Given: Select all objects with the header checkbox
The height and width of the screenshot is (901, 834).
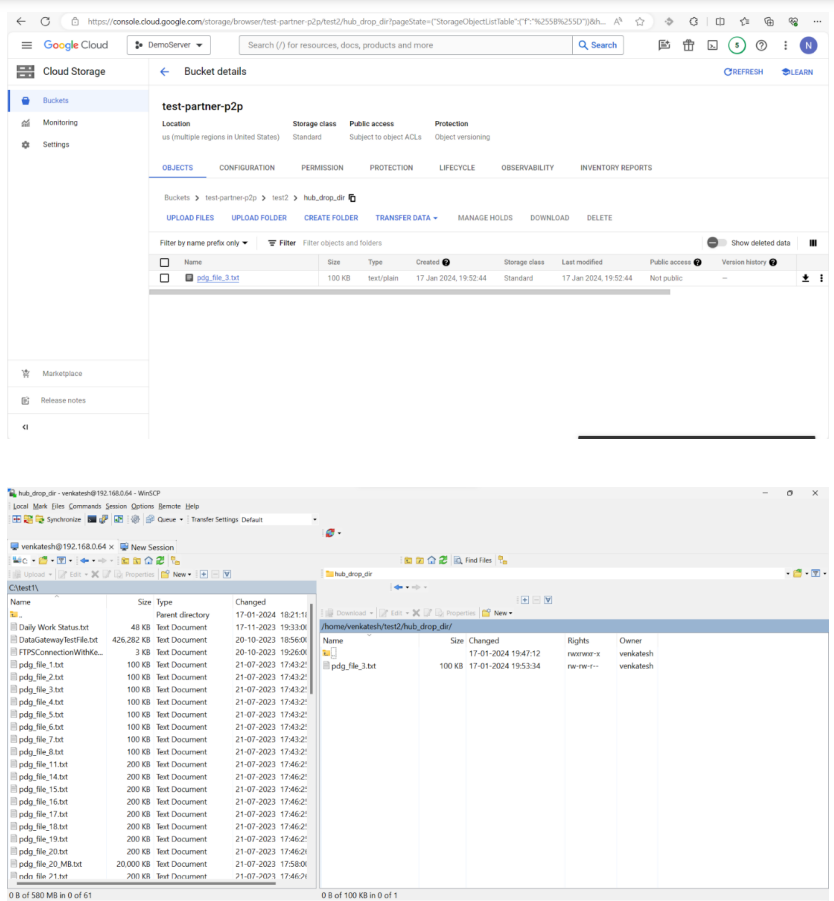Looking at the screenshot, I should click(x=165, y=262).
